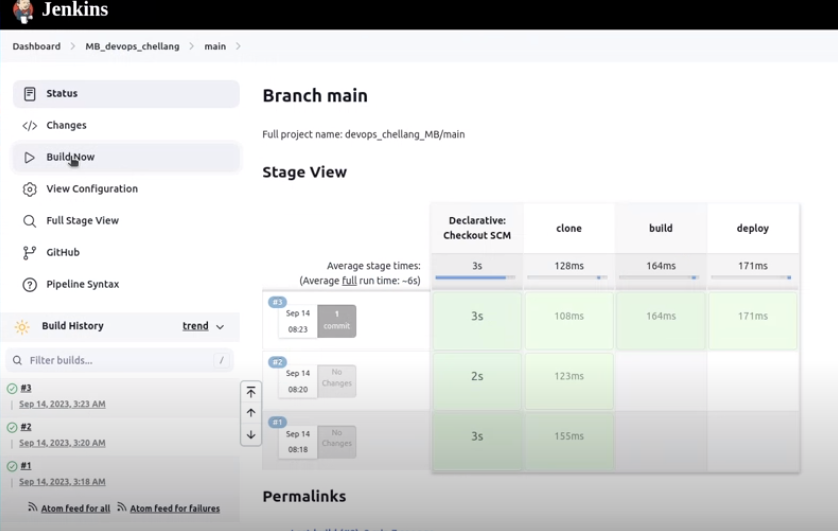Screen dimensions: 838x531
Task: Open Pipeline Syntax page
Action: tap(126, 284)
